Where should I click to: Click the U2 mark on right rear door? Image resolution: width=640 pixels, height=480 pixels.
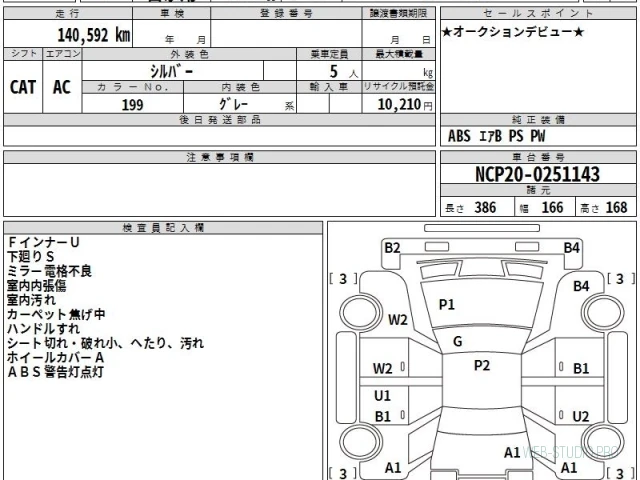tap(581, 416)
